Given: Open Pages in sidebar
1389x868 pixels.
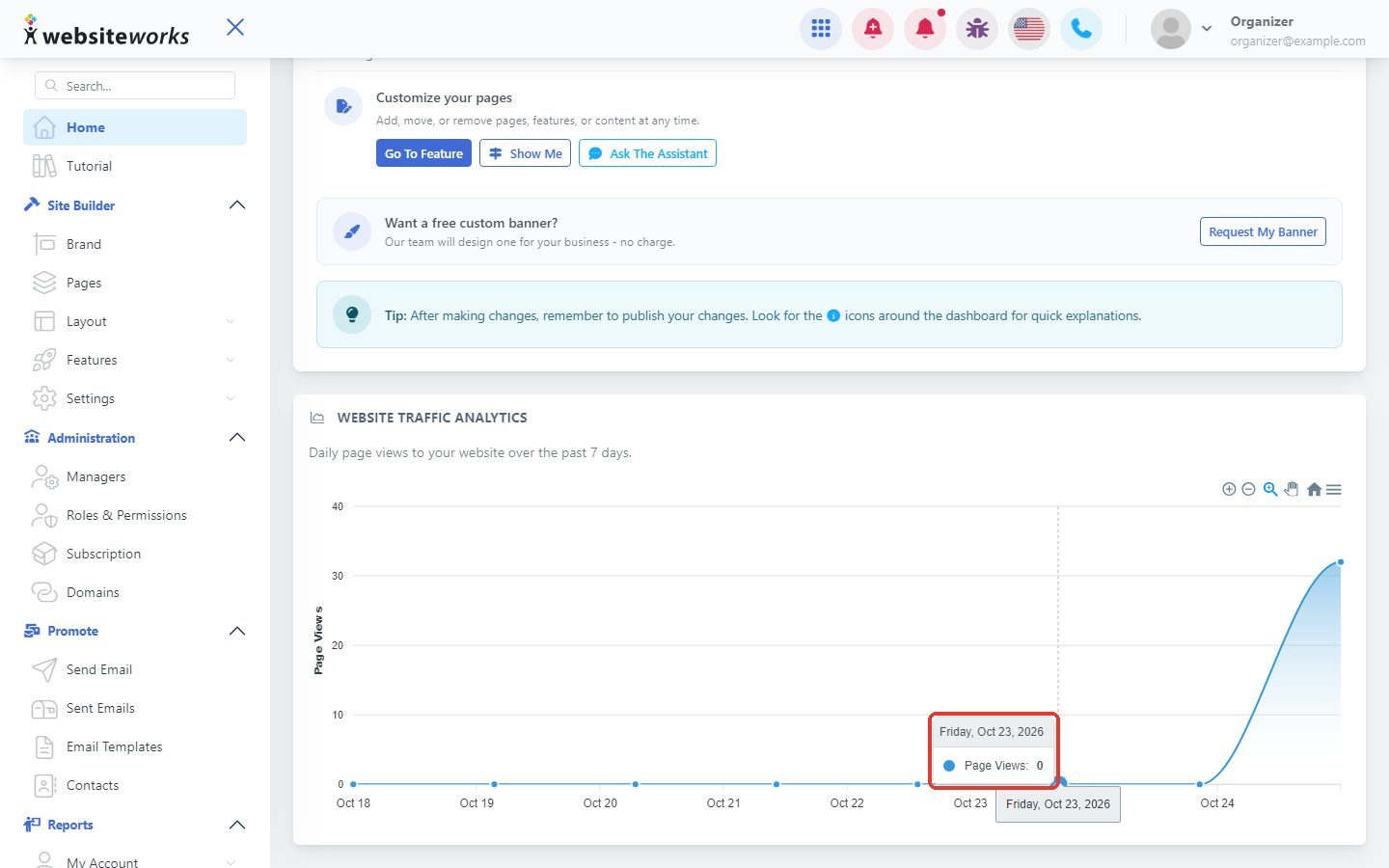Looking at the screenshot, I should [x=135, y=283].
